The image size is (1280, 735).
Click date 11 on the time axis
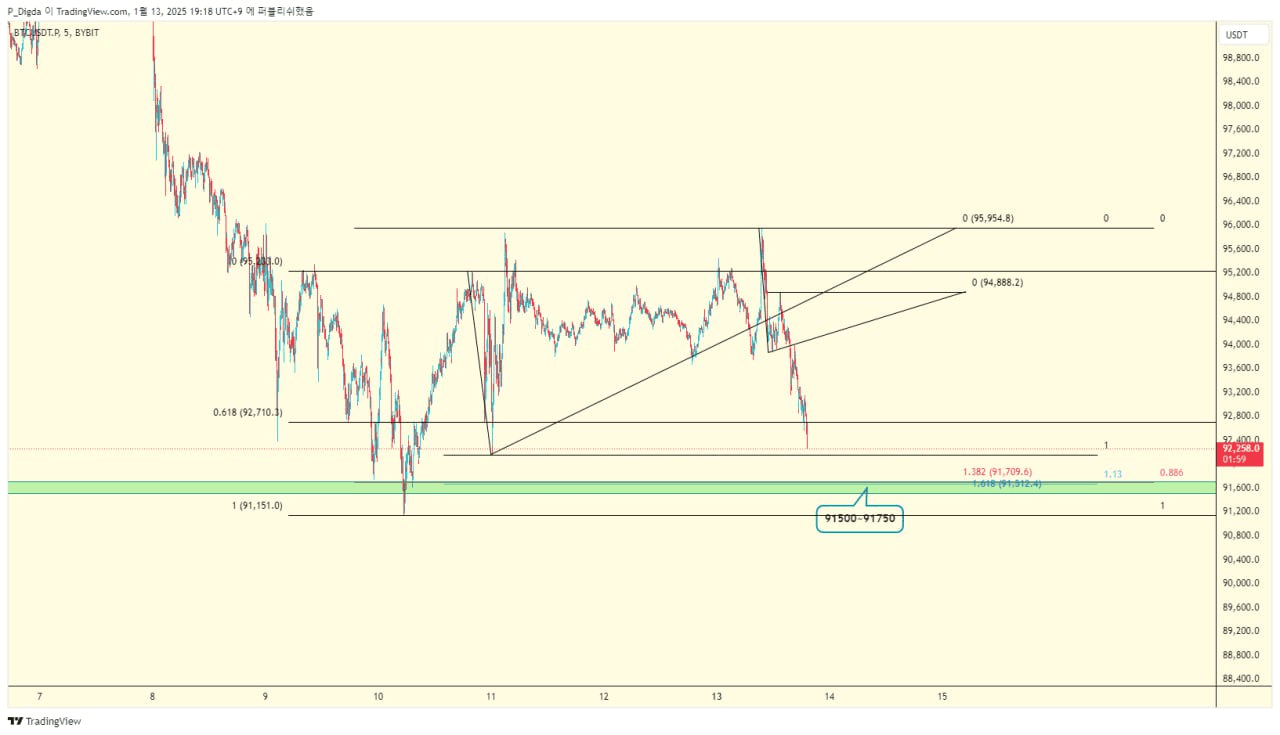coord(491,695)
